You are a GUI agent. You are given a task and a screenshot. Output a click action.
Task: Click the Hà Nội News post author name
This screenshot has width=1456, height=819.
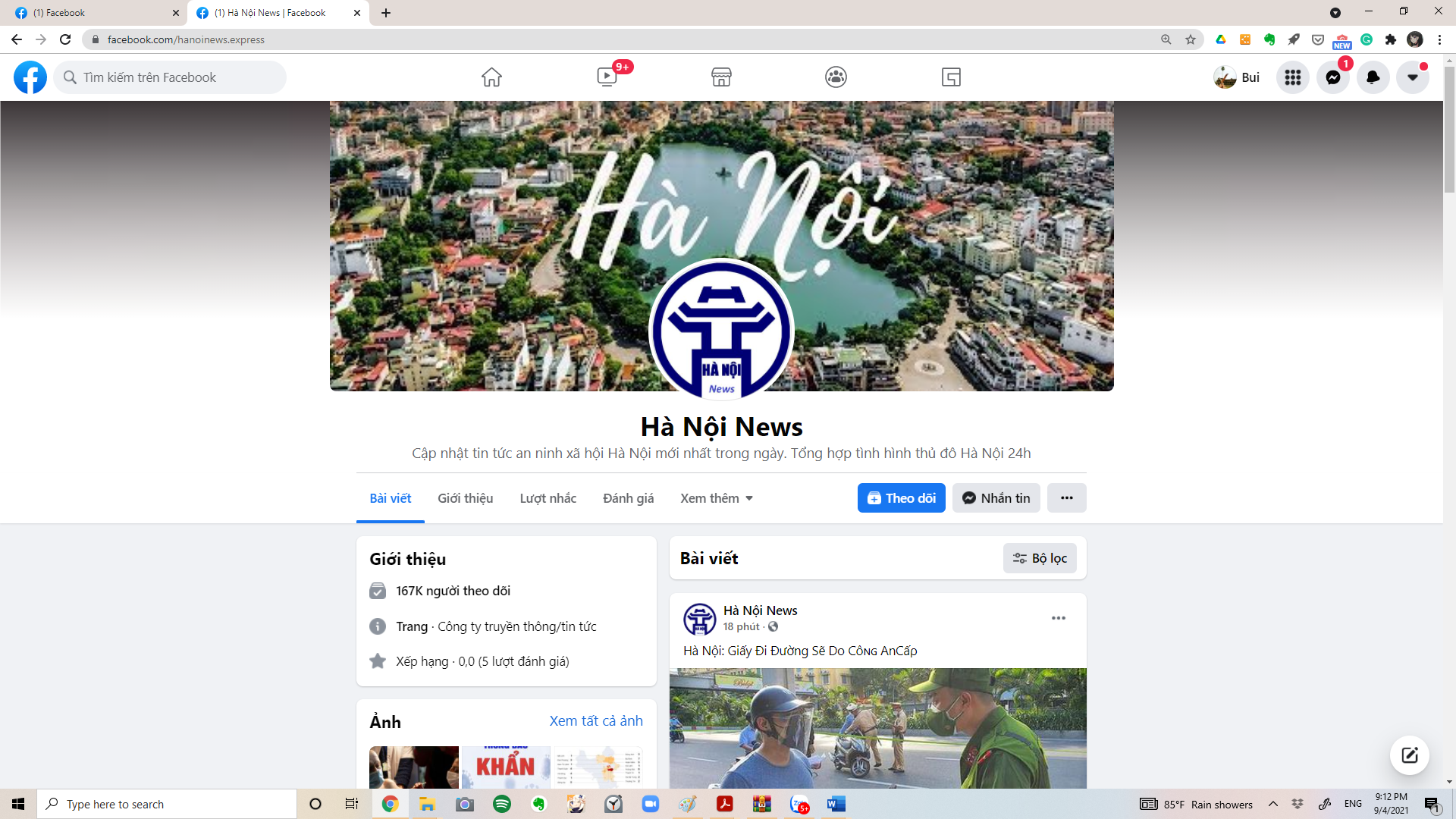click(x=760, y=610)
